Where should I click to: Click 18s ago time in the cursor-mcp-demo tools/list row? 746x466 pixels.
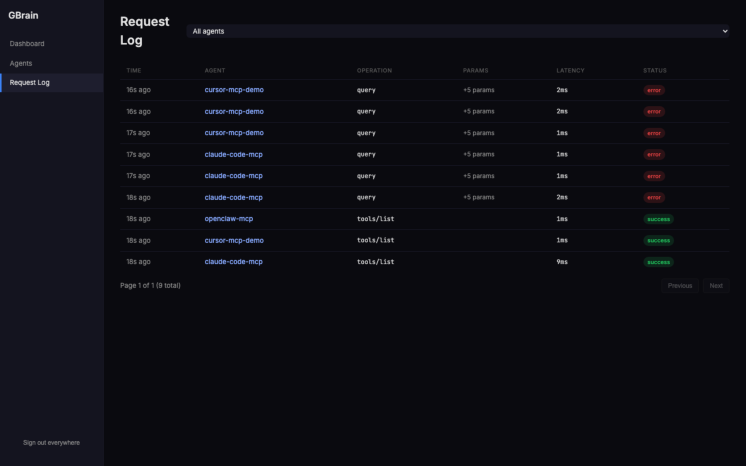[138, 240]
